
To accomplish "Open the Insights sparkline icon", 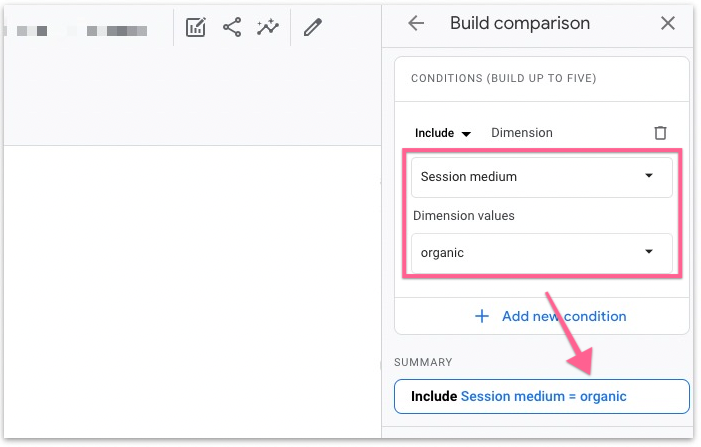I will [x=267, y=28].
